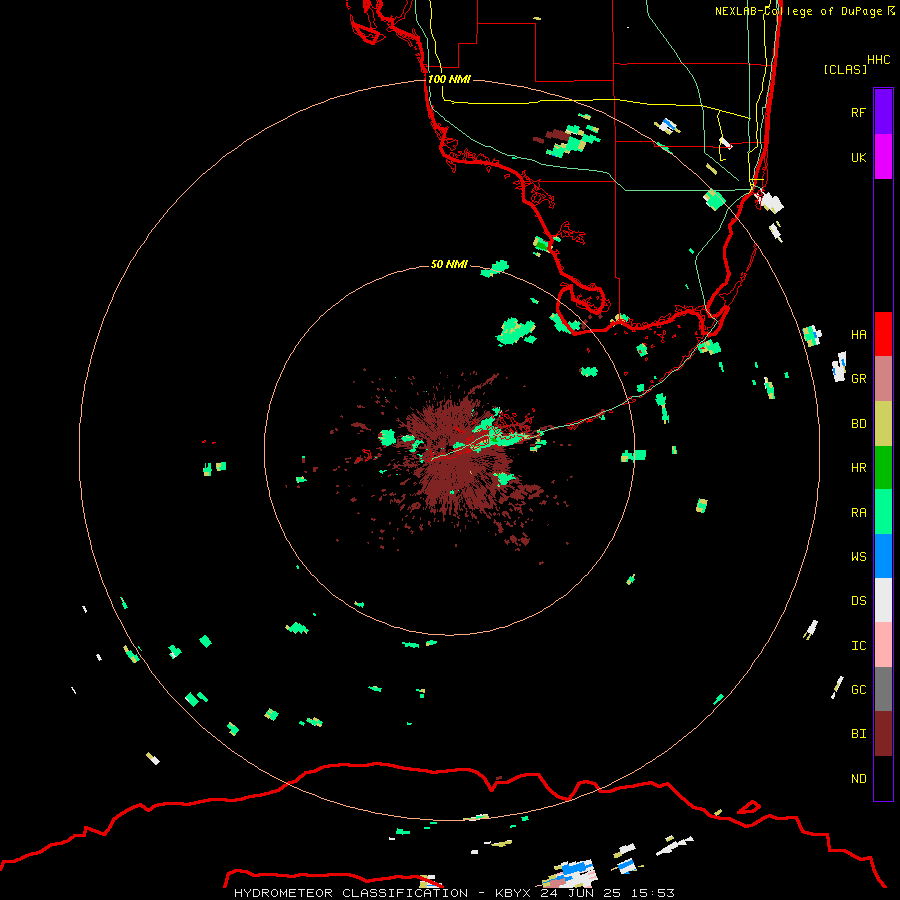The height and width of the screenshot is (900, 900).
Task: Click the 'GR' legend label text
Action: 858,379
